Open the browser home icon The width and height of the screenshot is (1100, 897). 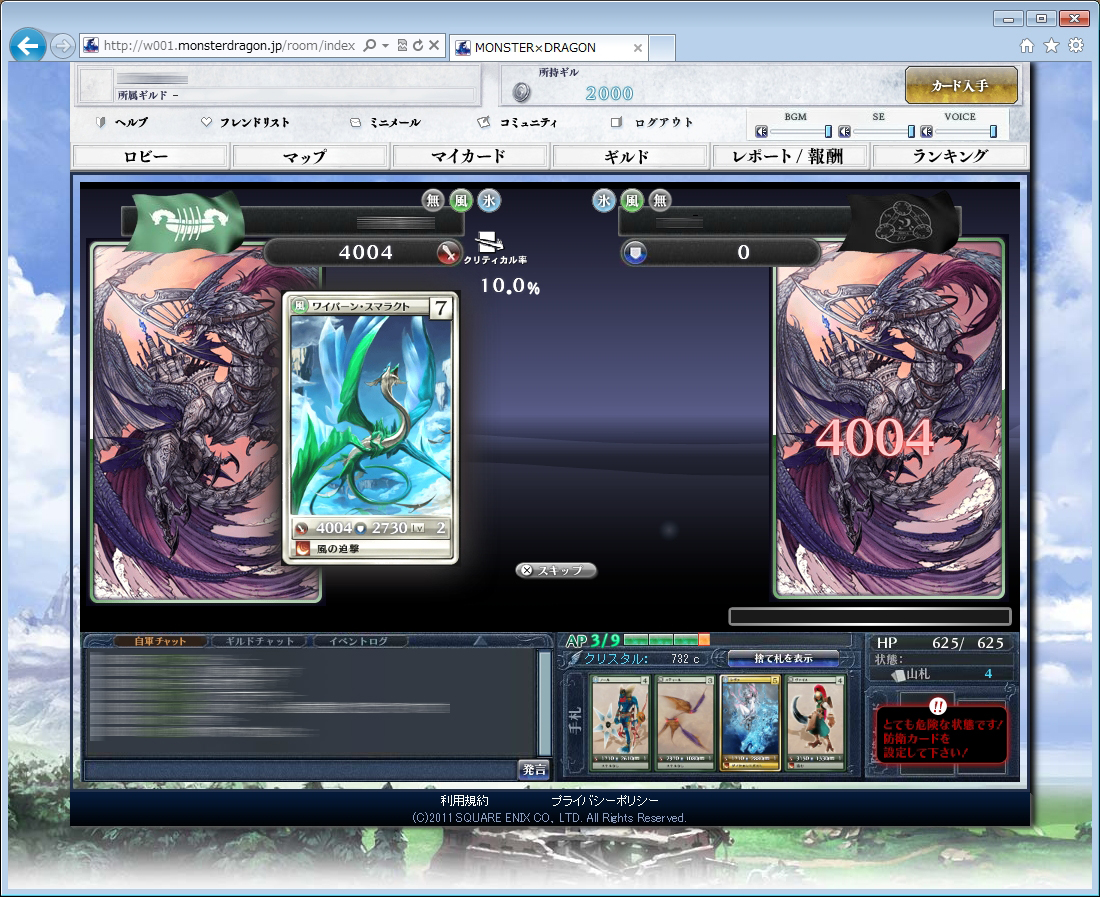coord(1027,46)
